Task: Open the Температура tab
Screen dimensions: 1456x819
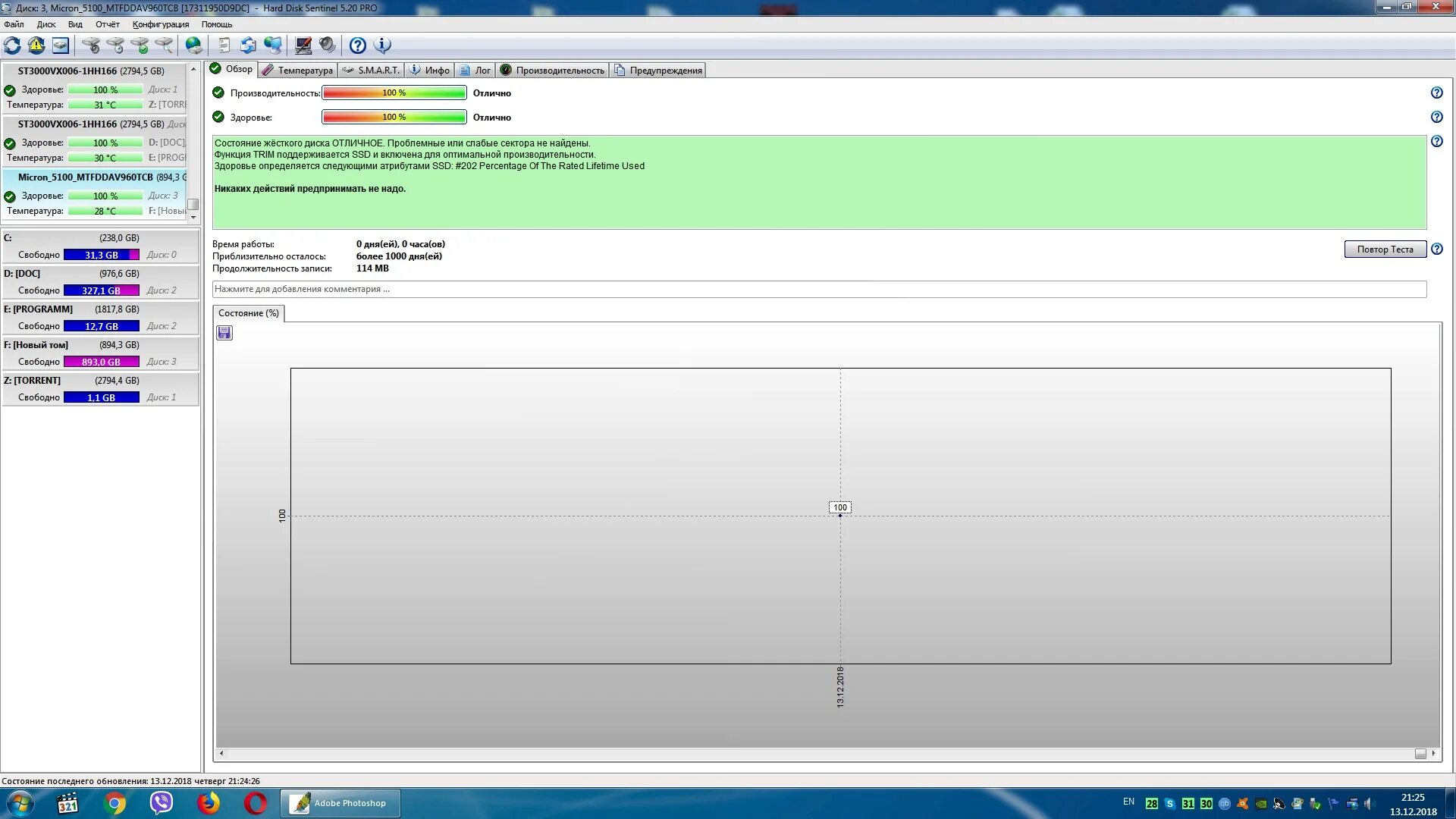Action: 298,71
